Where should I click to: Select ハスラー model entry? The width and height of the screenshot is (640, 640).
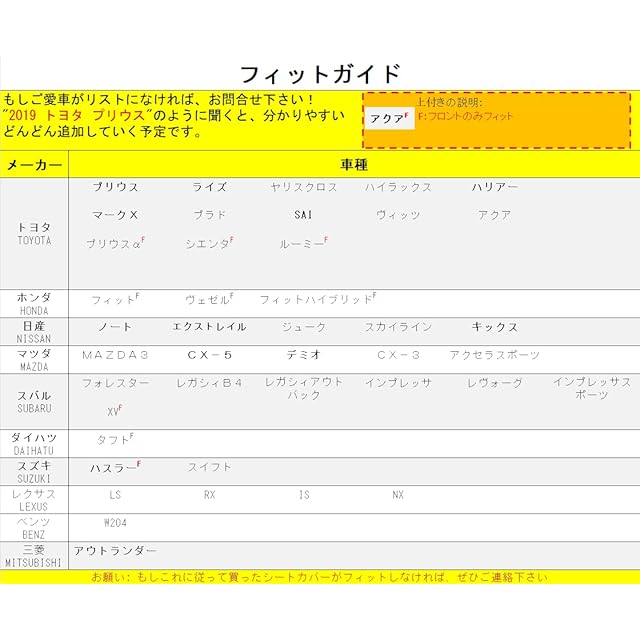click(116, 467)
